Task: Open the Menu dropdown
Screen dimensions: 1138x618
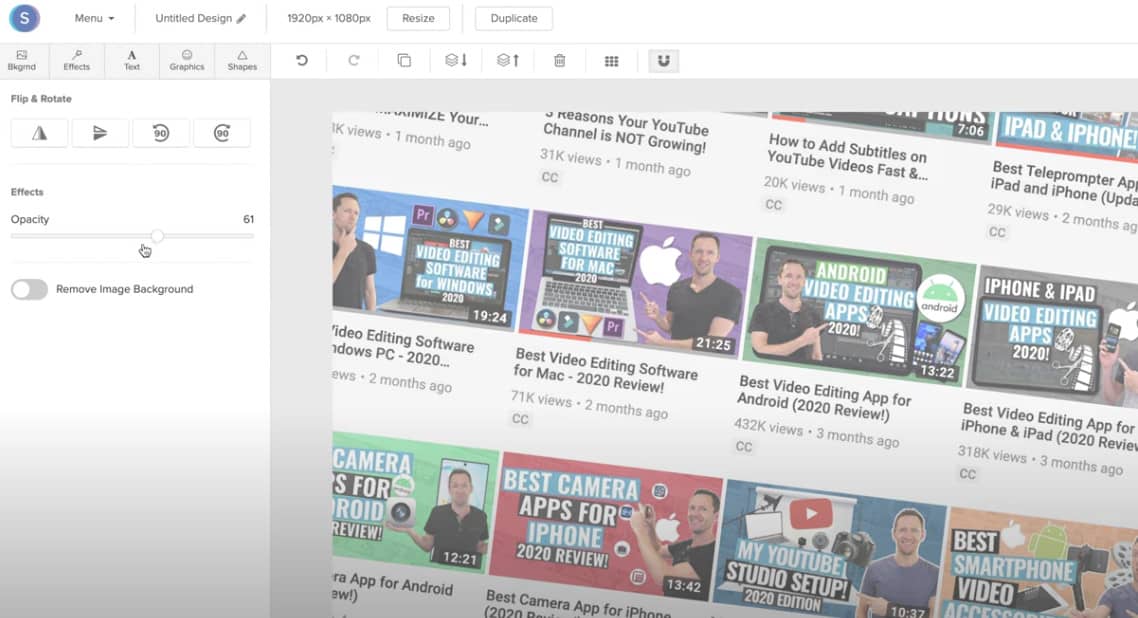Action: click(x=94, y=18)
